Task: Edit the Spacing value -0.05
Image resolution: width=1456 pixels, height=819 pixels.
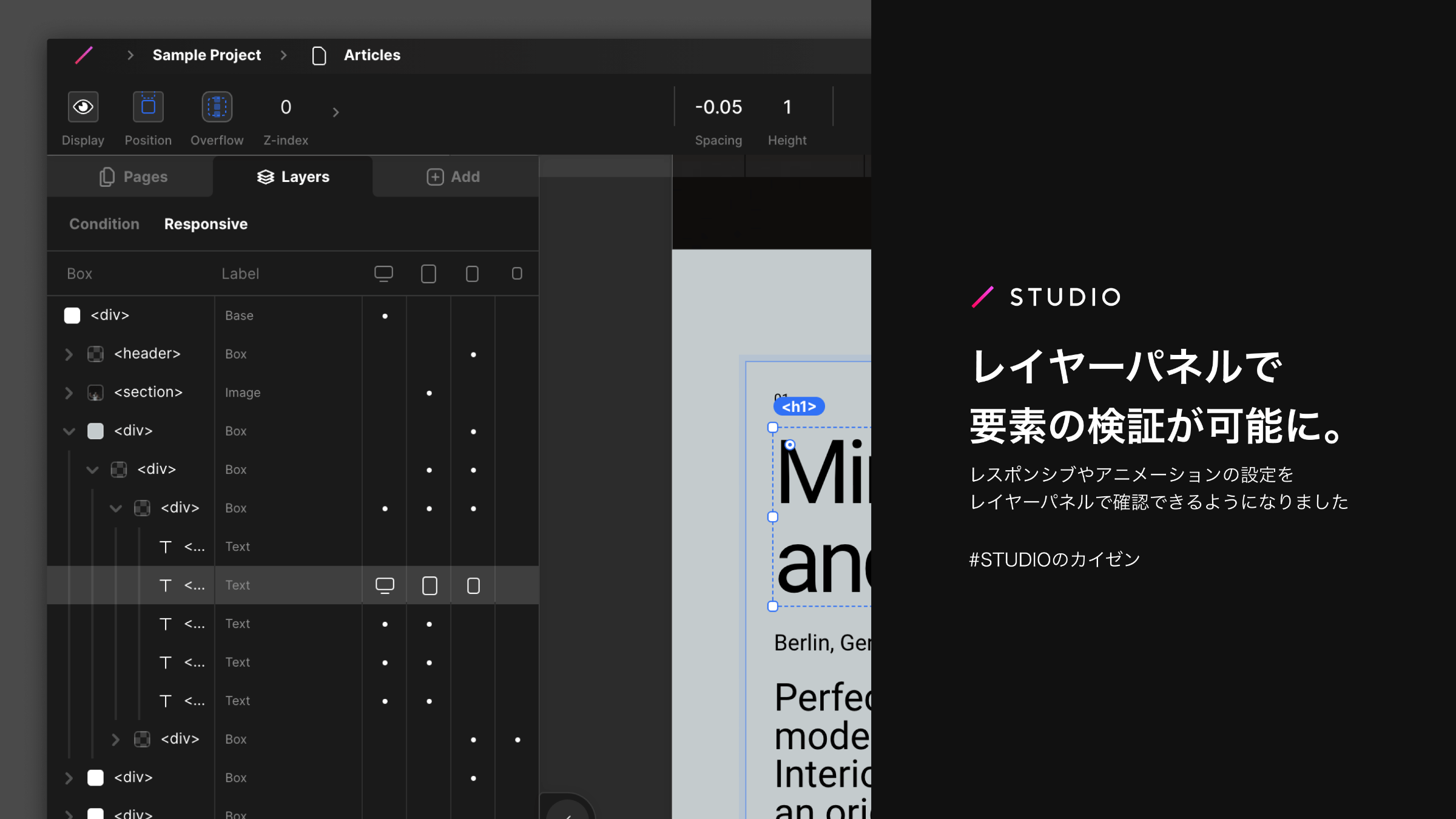Action: pos(718,107)
